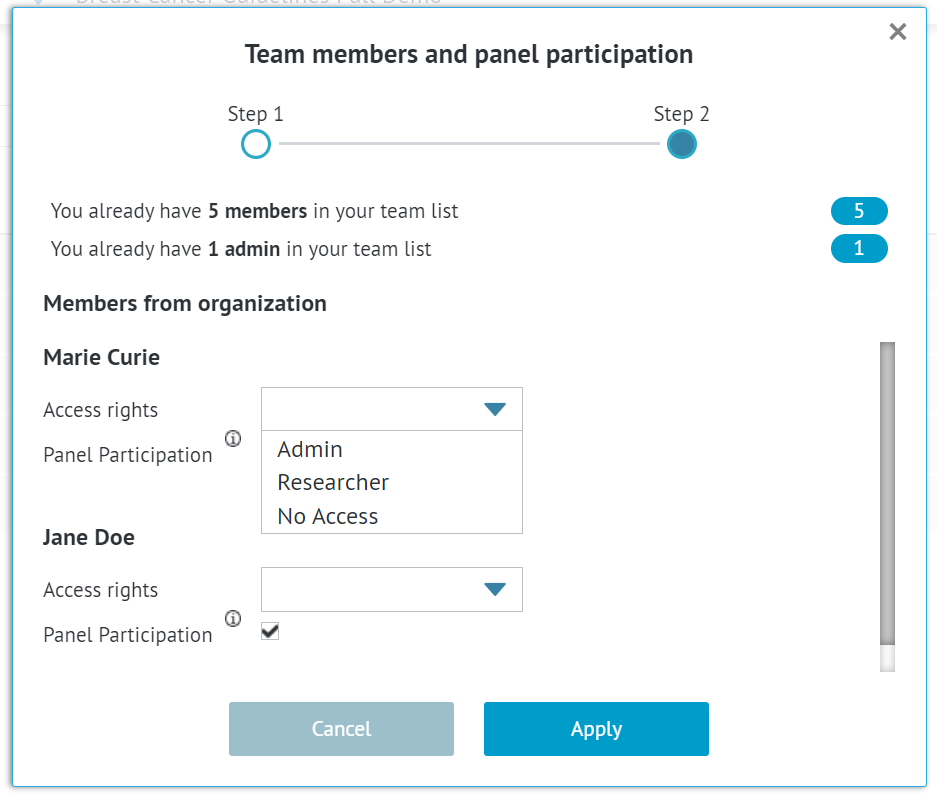This screenshot has height=797, width=937.
Task: Select Researcher from the access rights list
Action: click(333, 482)
